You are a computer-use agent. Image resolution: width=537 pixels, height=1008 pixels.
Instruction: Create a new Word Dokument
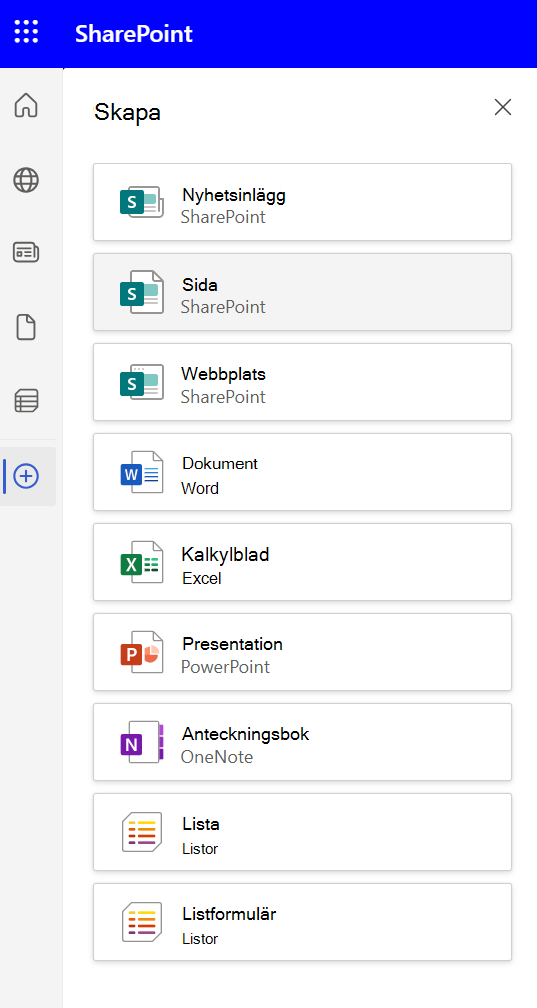point(302,472)
